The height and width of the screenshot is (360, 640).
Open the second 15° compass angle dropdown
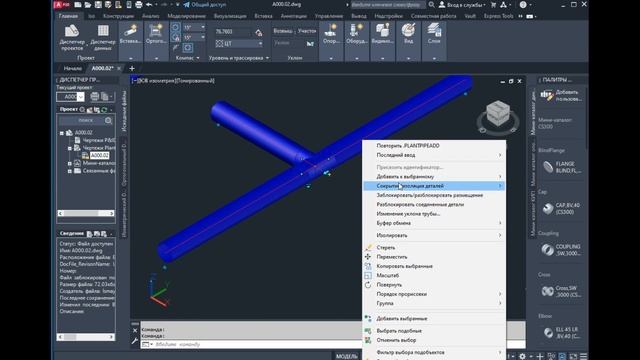pyautogui.click(x=203, y=37)
